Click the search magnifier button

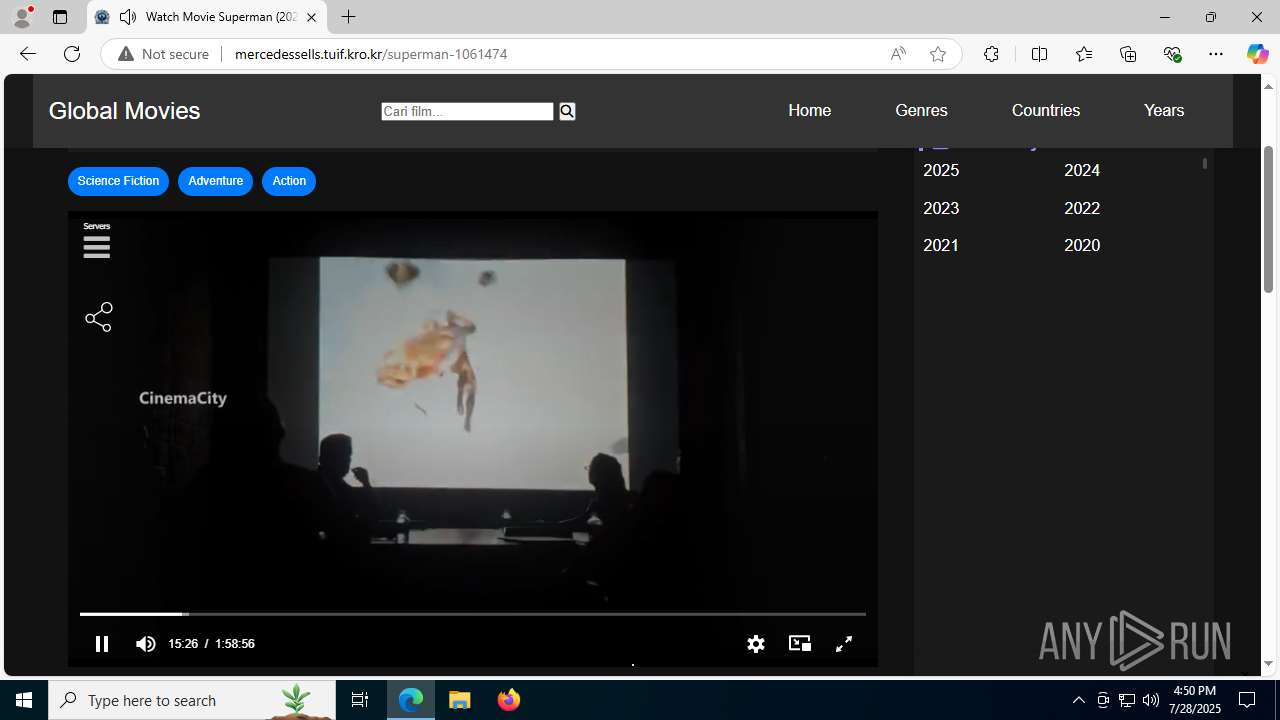[567, 111]
